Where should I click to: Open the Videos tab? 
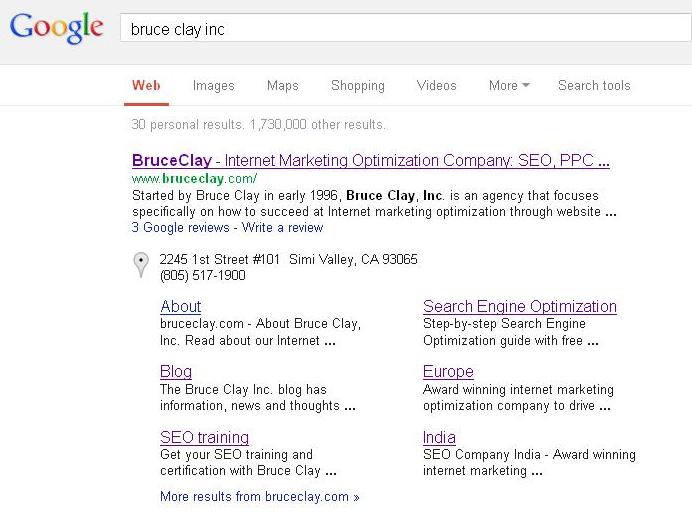tap(436, 85)
